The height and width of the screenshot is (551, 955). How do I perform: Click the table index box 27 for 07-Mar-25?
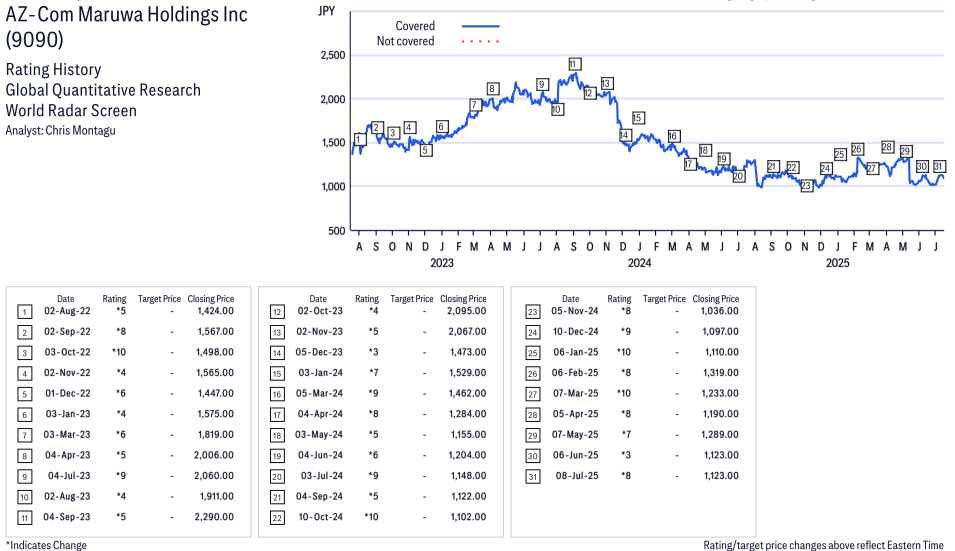pos(532,395)
